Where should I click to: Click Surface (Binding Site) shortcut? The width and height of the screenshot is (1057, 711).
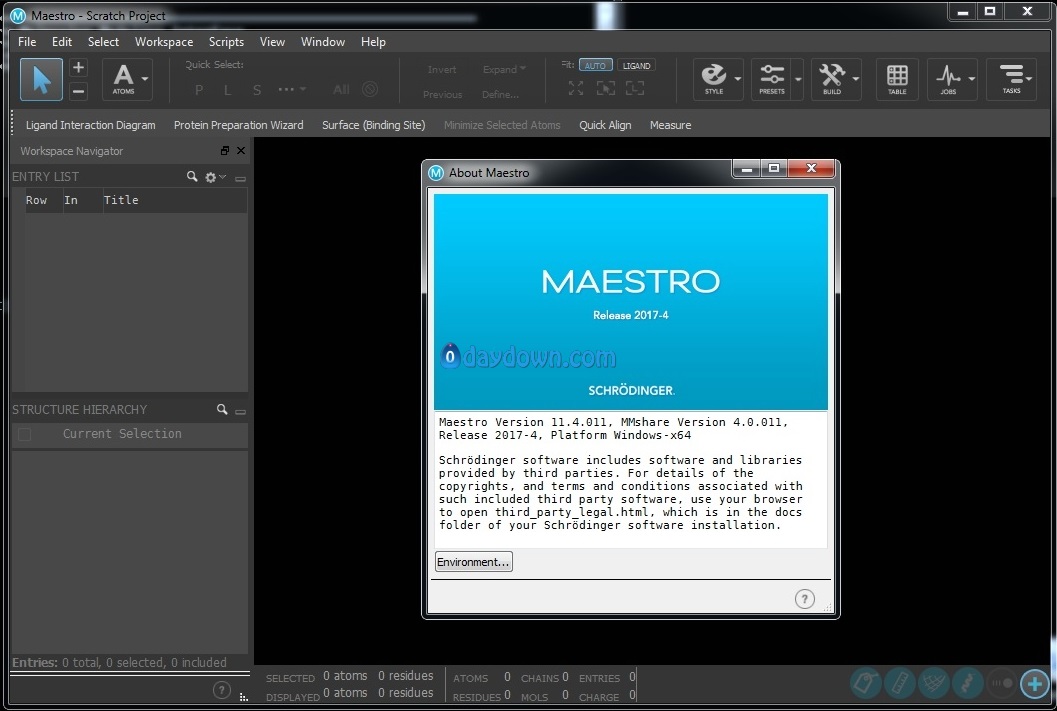coord(373,125)
